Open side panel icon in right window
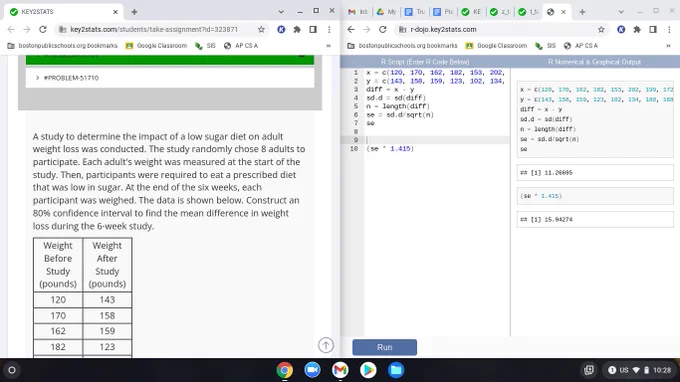The height and width of the screenshot is (382, 680). click(x=653, y=29)
